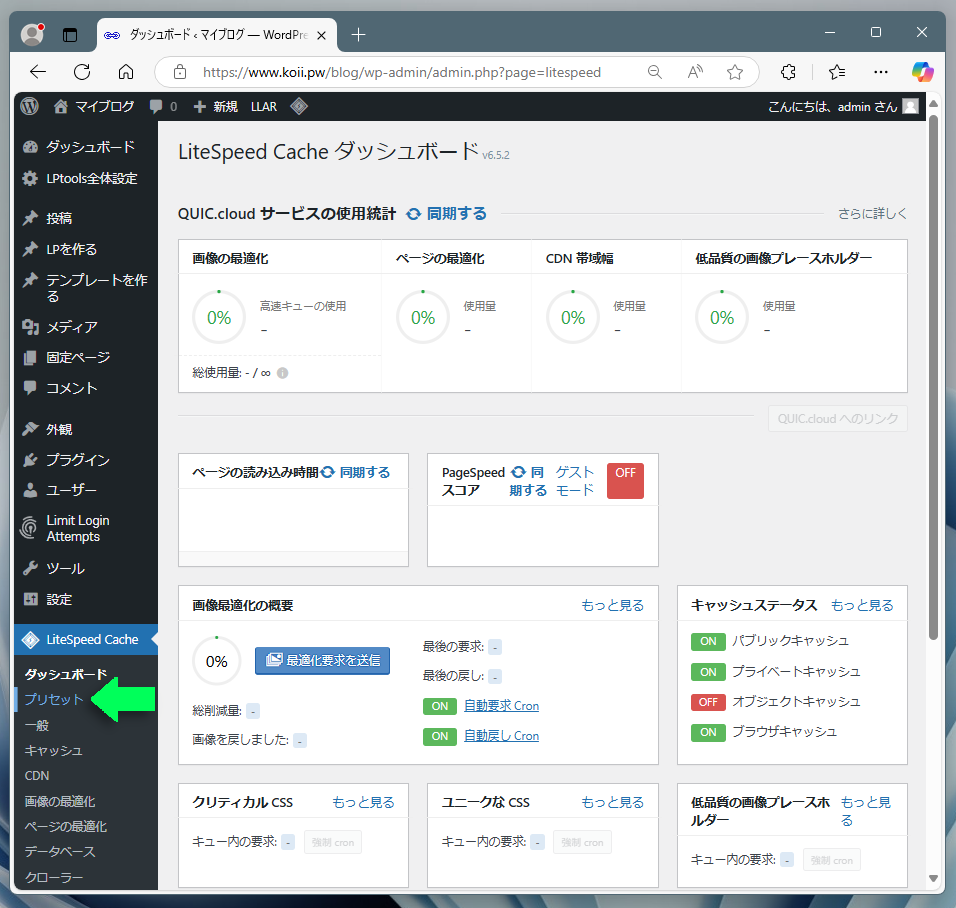This screenshot has width=956, height=908.
Task: Toggle the auto request Cron ON badge
Action: pos(440,706)
